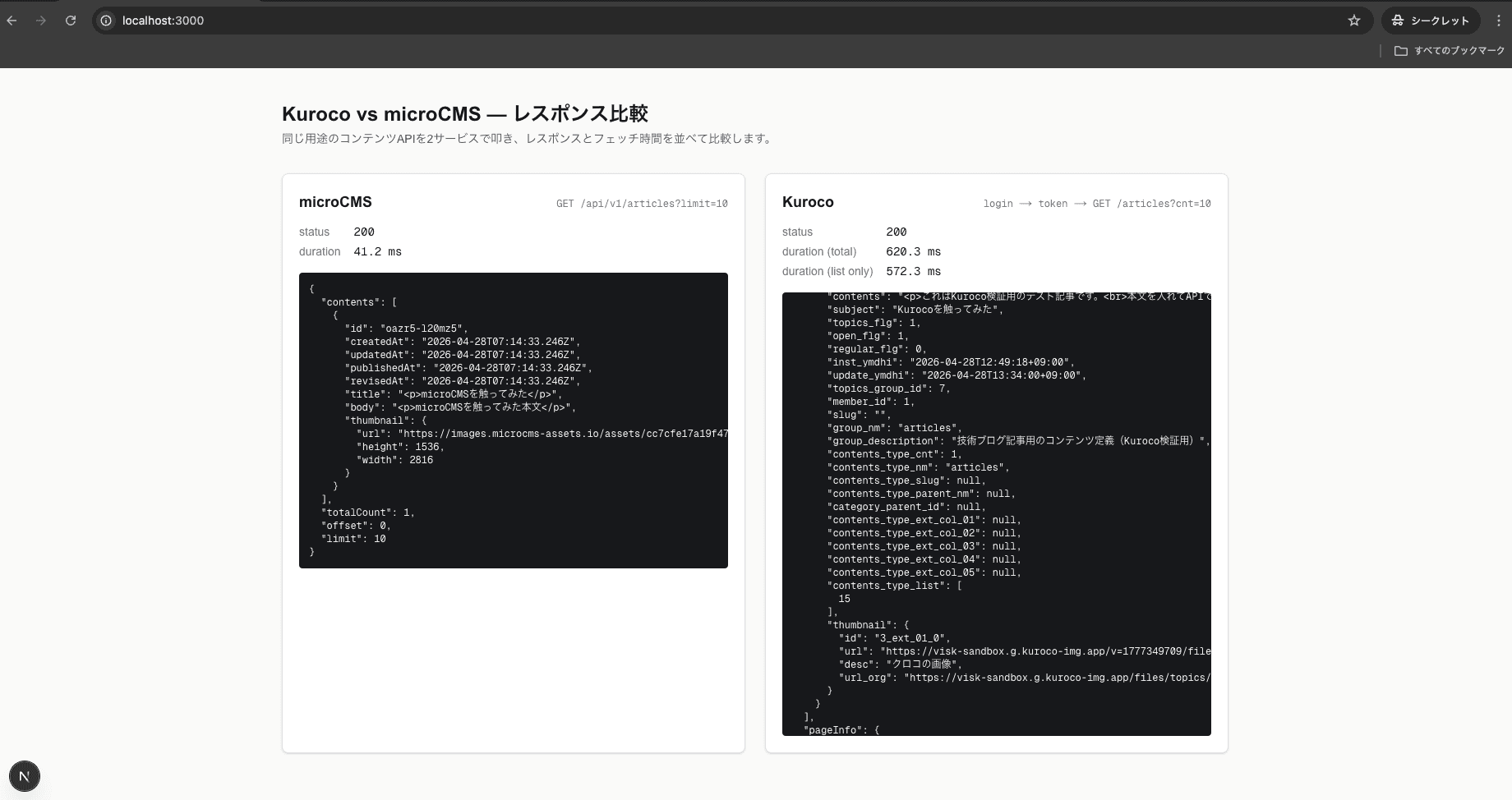Click the "contents_type_list" line in Kuroco JSON
Viewport: 1512px width, 800px height.
pos(895,586)
